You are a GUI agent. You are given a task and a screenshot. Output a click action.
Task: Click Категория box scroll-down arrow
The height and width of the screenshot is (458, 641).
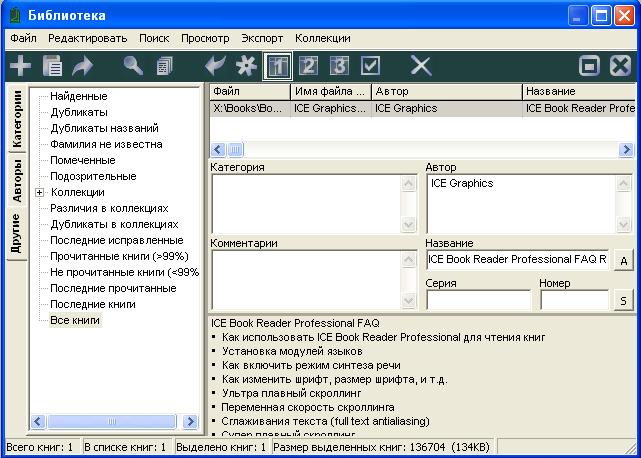408,225
